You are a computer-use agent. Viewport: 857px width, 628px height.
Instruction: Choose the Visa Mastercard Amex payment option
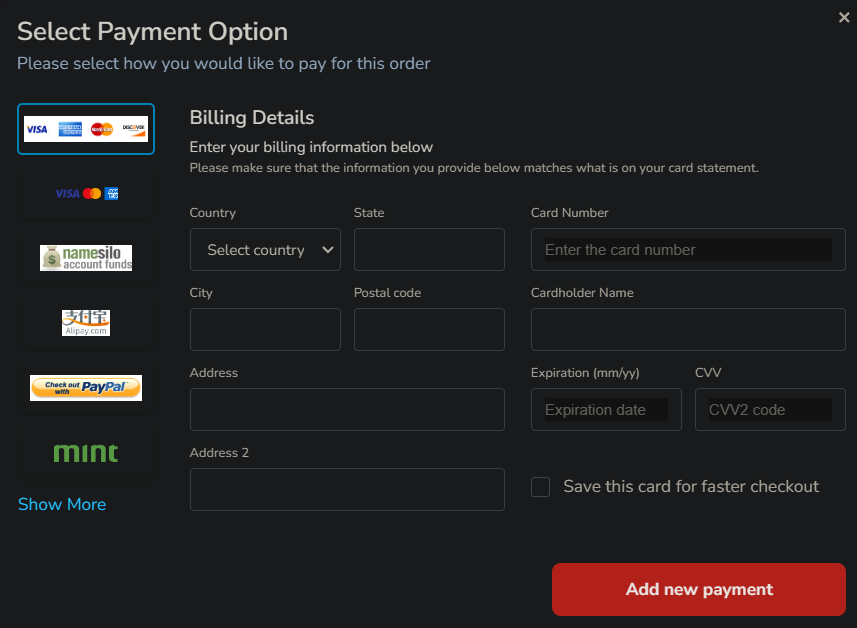tap(86, 193)
